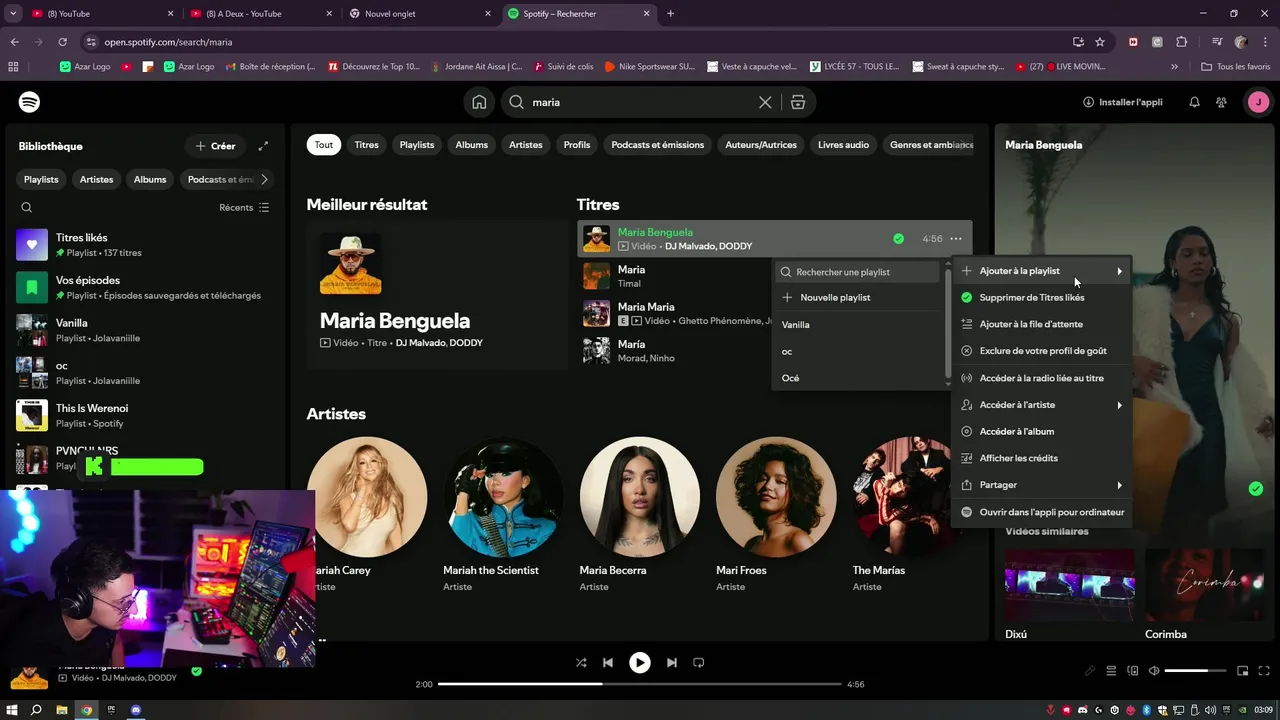Click the maria search input field
Image resolution: width=1280 pixels, height=720 pixels.
tap(640, 102)
